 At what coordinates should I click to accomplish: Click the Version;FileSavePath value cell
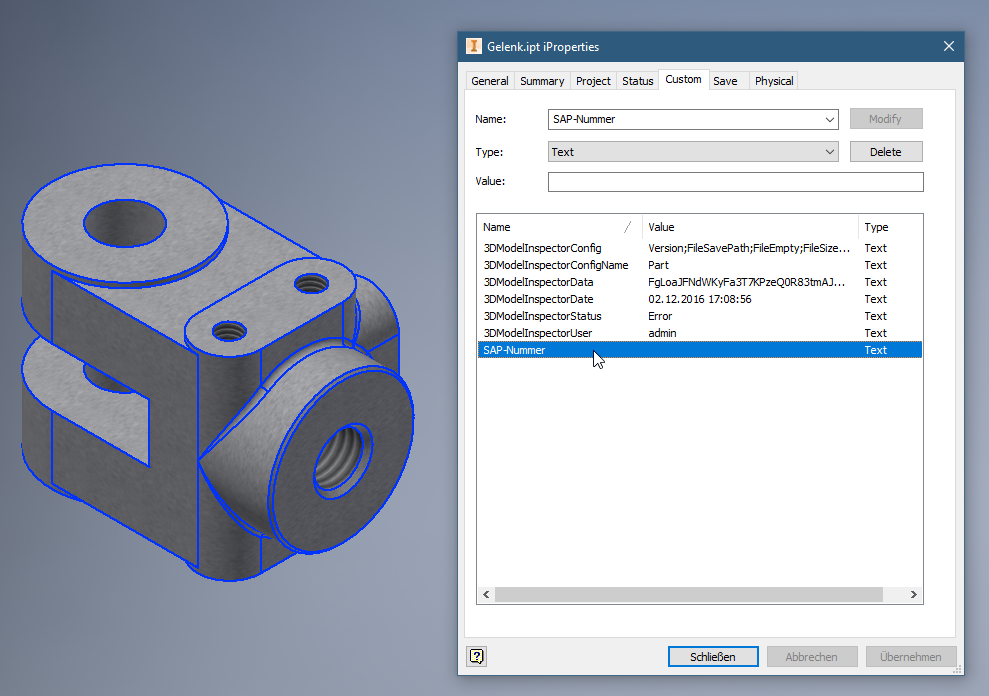point(749,248)
